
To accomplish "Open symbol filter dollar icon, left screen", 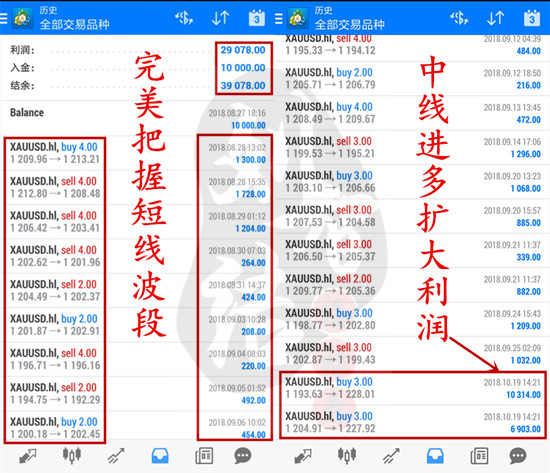I will (x=184, y=18).
